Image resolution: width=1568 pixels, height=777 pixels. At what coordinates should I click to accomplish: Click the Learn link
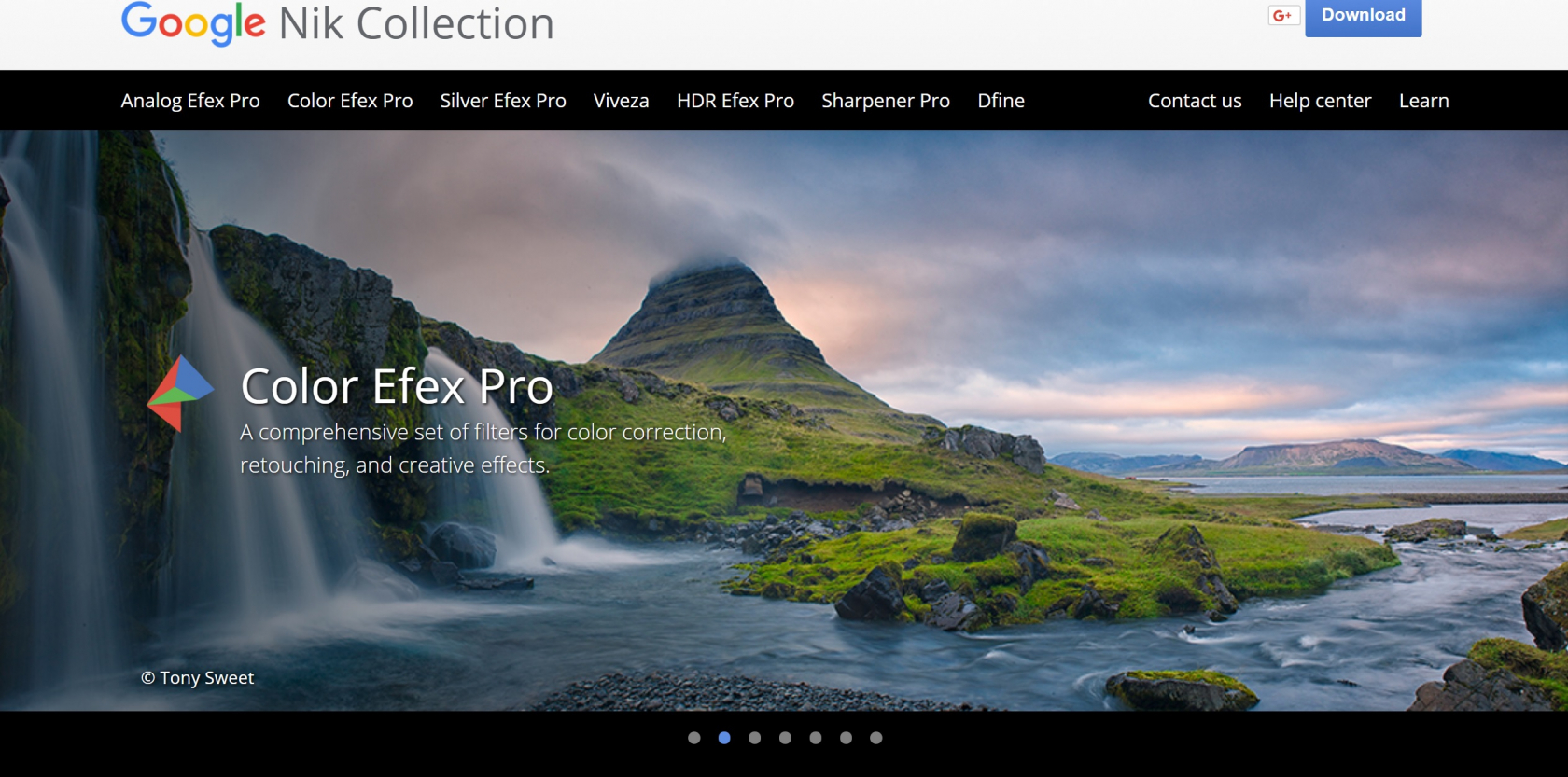click(x=1423, y=101)
